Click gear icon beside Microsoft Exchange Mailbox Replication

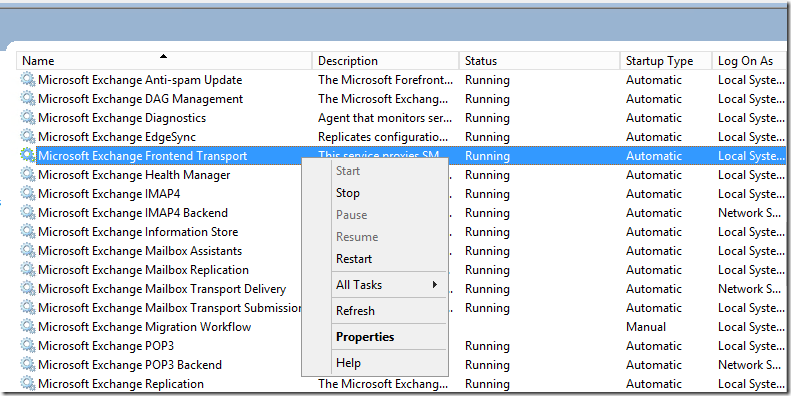[x=28, y=270]
